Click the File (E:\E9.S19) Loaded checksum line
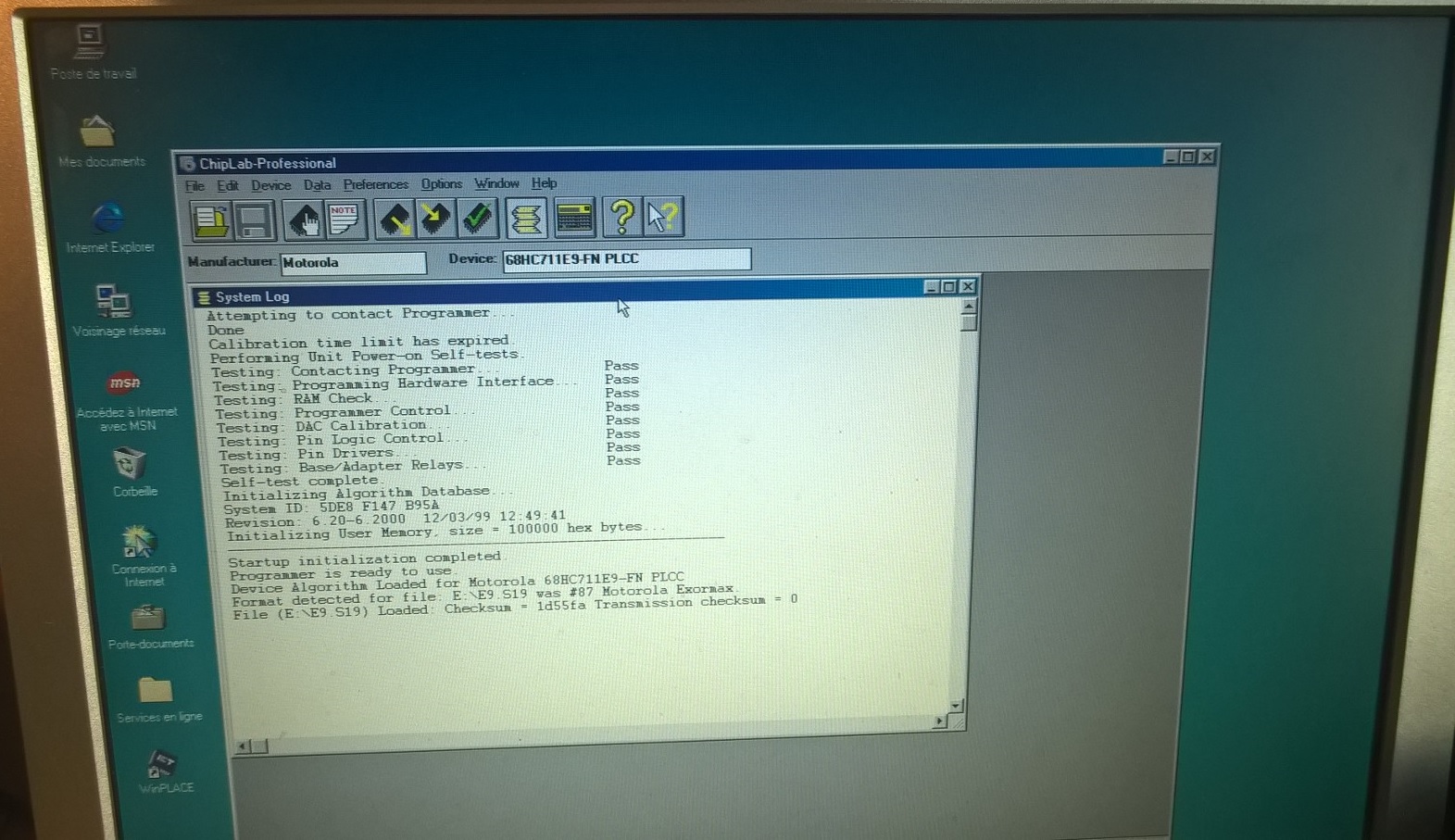This screenshot has height=840, width=1455. tap(515, 608)
